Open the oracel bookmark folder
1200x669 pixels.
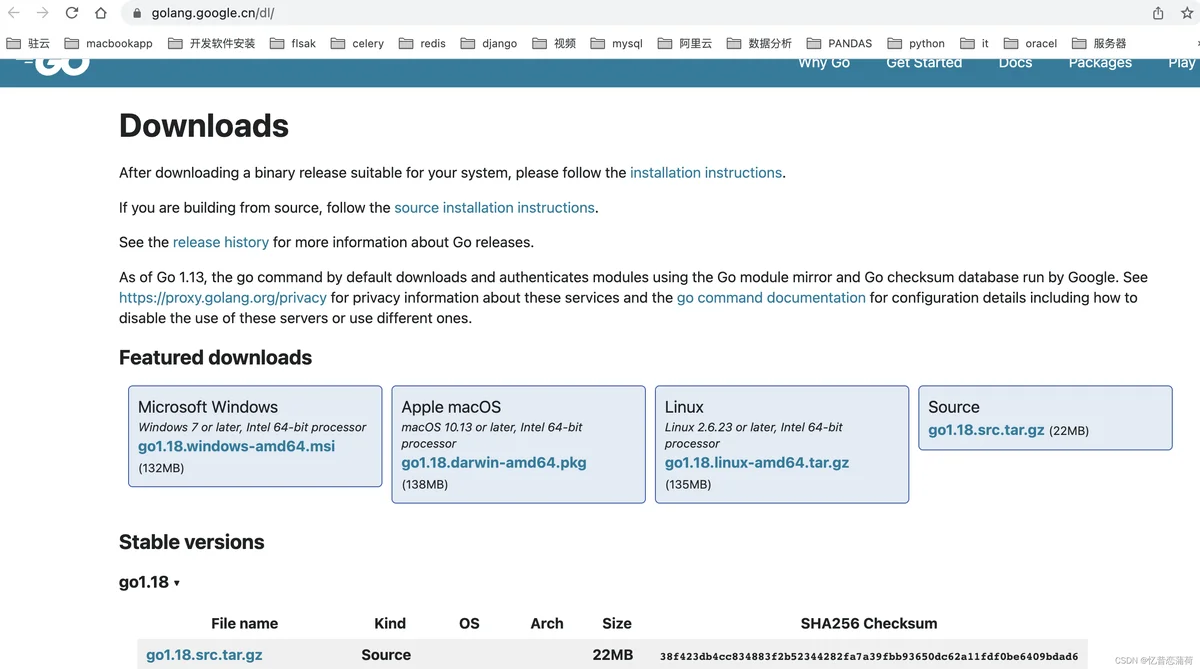point(1030,43)
